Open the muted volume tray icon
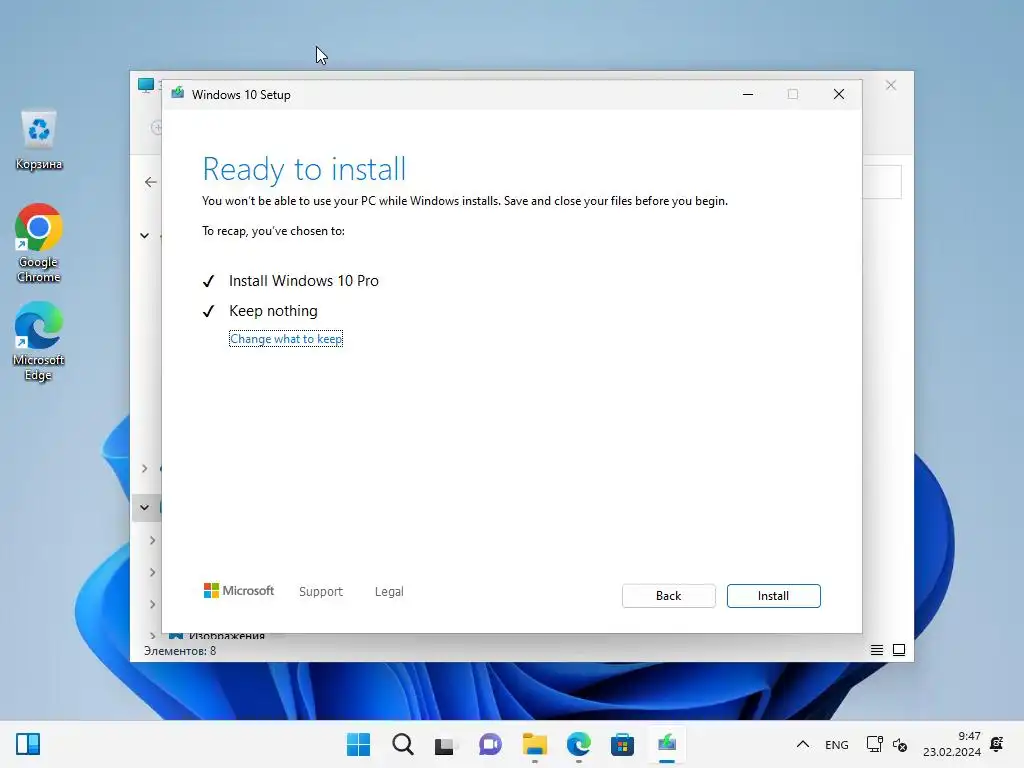The height and width of the screenshot is (768, 1024). [900, 744]
